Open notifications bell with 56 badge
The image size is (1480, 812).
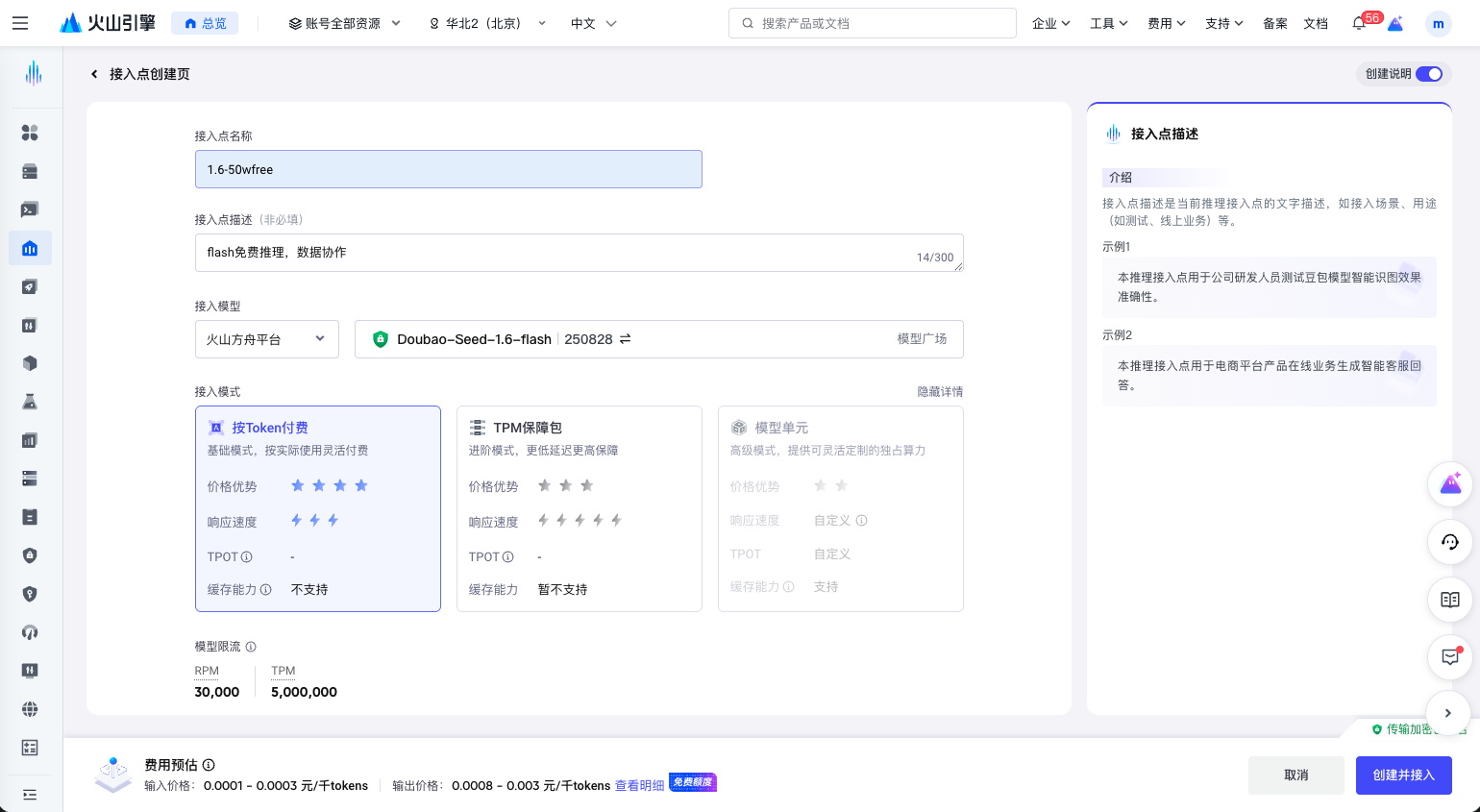pos(1359,23)
